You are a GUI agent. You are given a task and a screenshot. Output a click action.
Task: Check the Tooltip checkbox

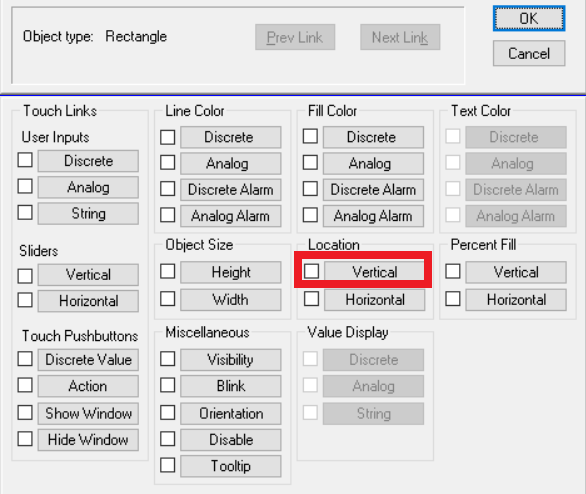tap(167, 465)
